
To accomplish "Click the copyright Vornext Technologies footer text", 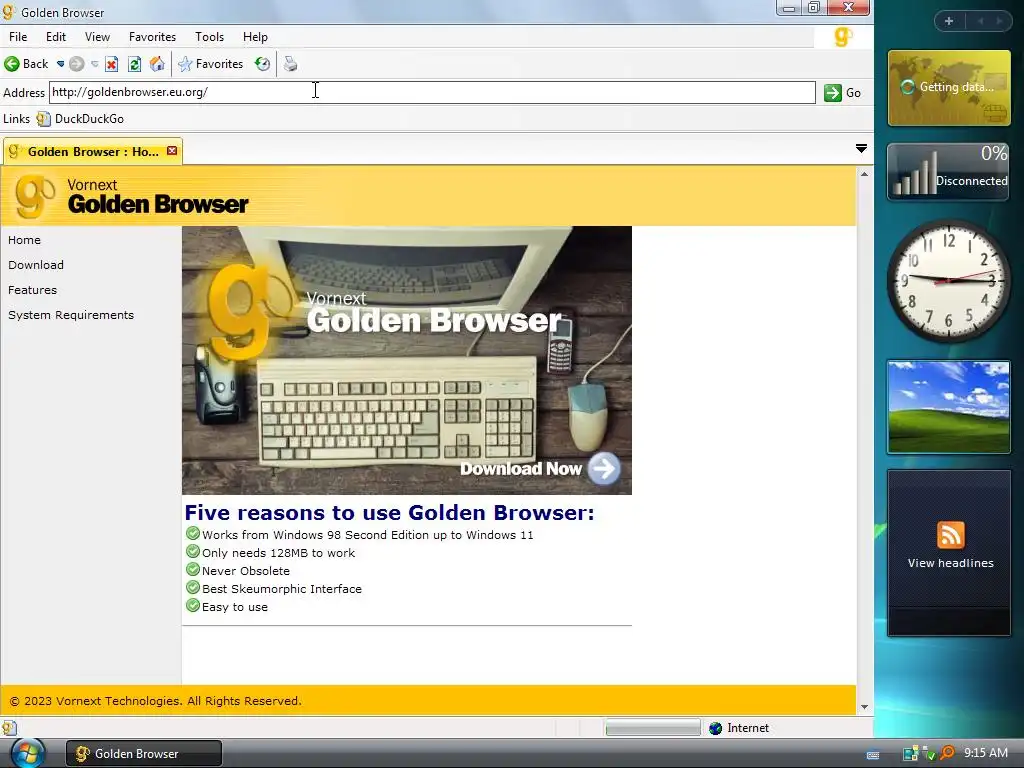I will click(x=155, y=701).
